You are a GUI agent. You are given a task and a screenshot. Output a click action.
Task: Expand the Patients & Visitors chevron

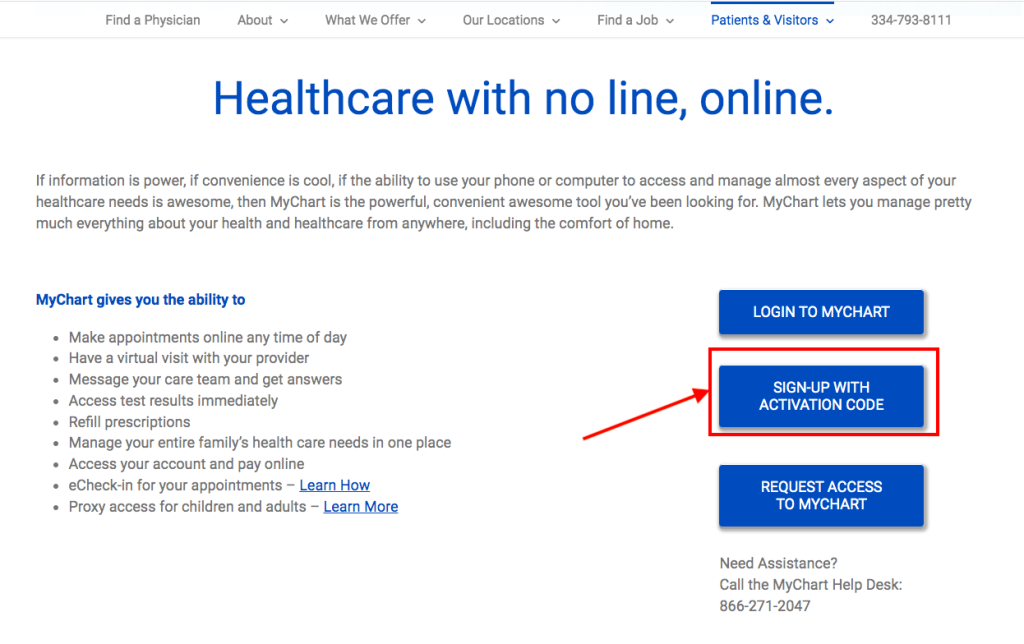point(830,21)
